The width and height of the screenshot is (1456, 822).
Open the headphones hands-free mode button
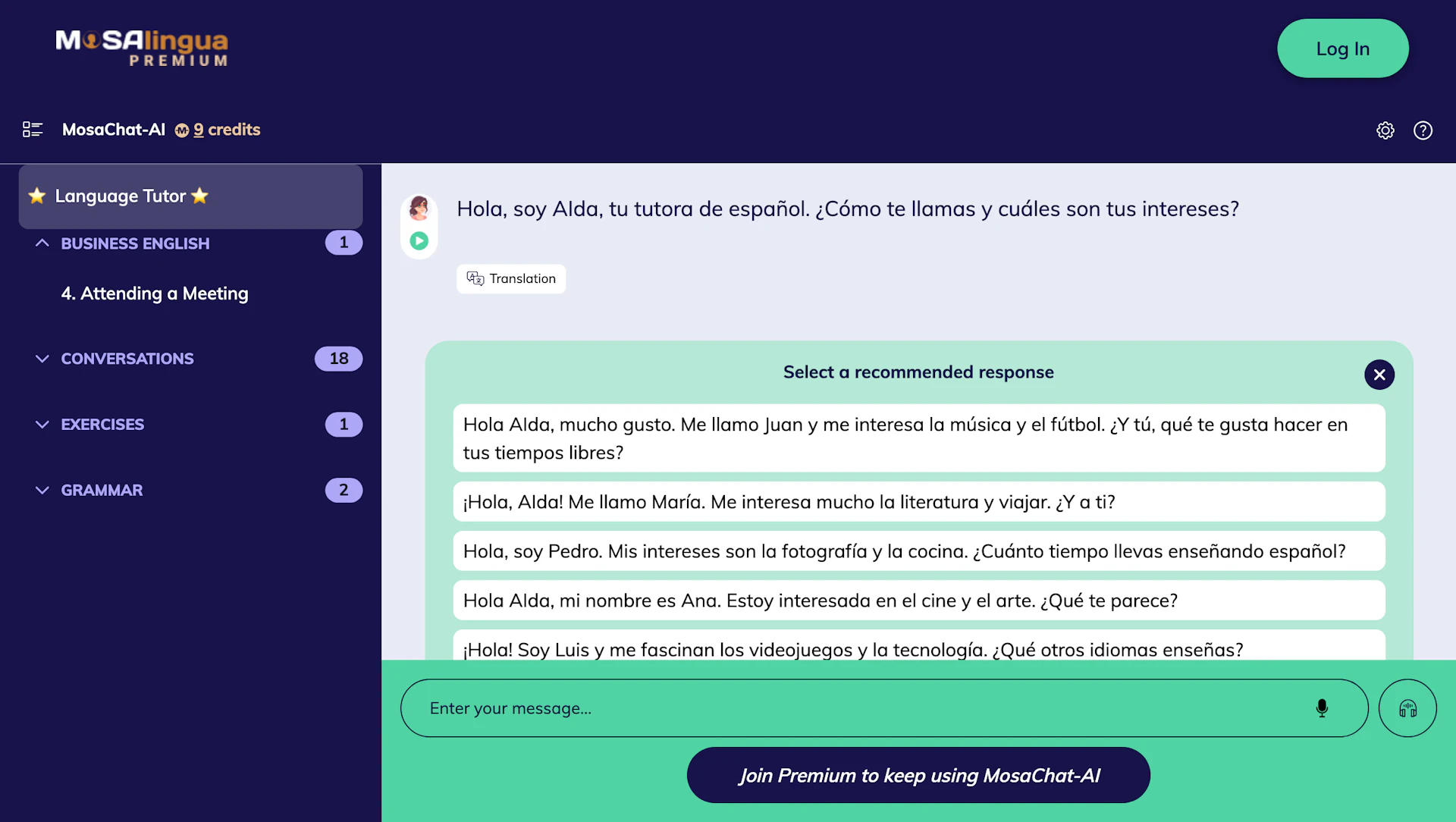1407,708
